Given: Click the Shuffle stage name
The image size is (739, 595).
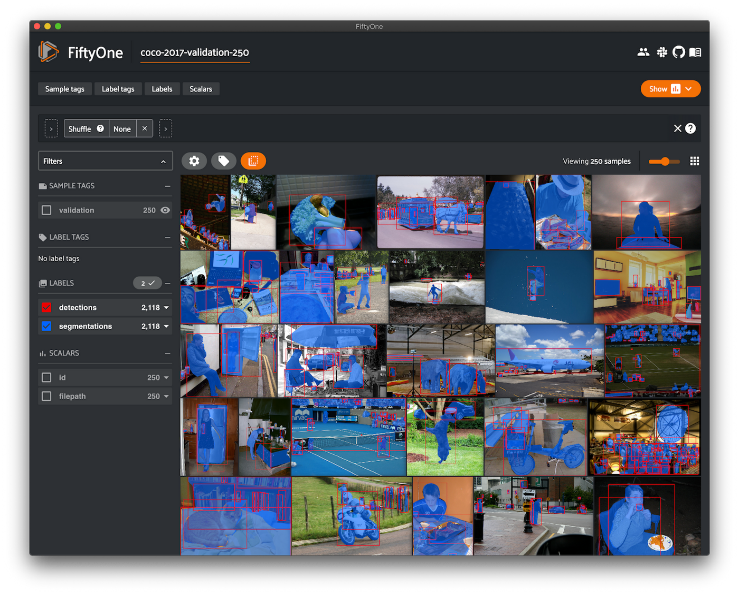Looking at the screenshot, I should pos(80,128).
